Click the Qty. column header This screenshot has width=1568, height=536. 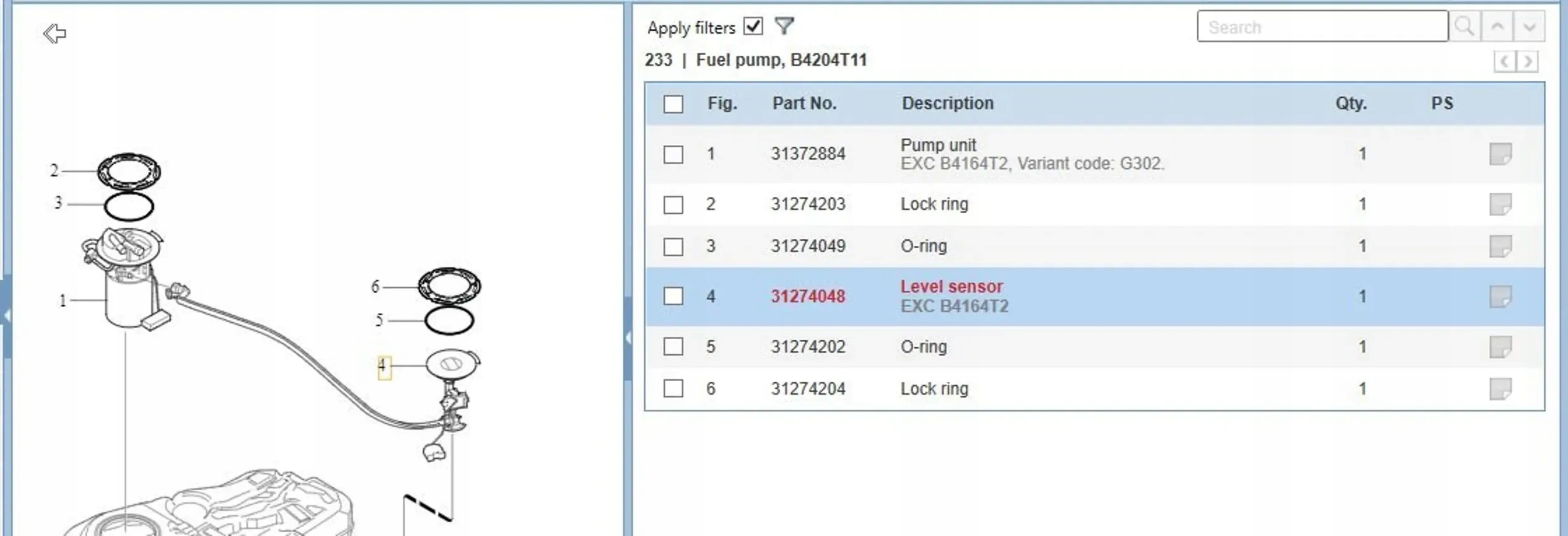(x=1350, y=103)
